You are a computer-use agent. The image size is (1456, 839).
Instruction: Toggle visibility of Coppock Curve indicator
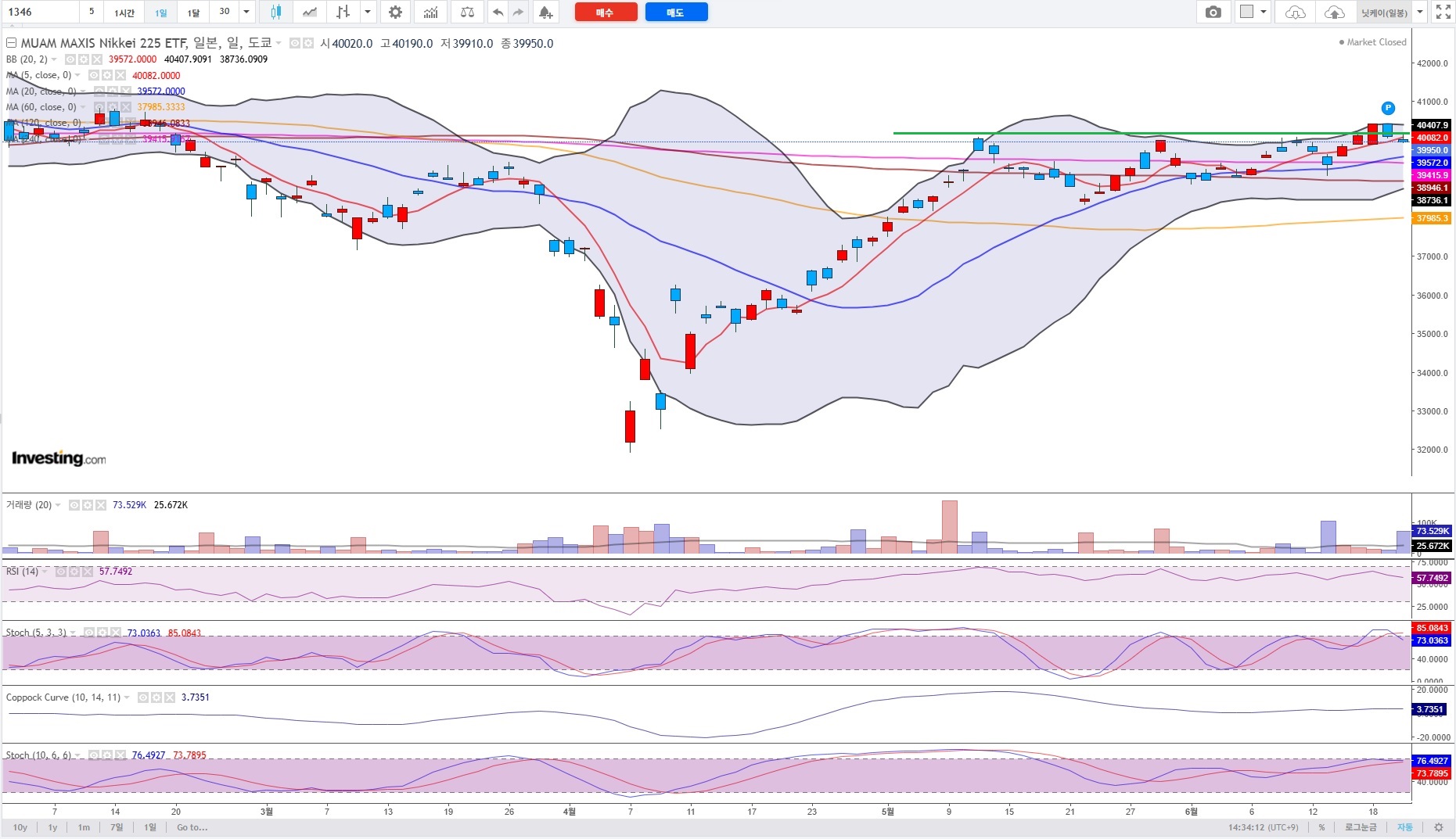tap(144, 697)
